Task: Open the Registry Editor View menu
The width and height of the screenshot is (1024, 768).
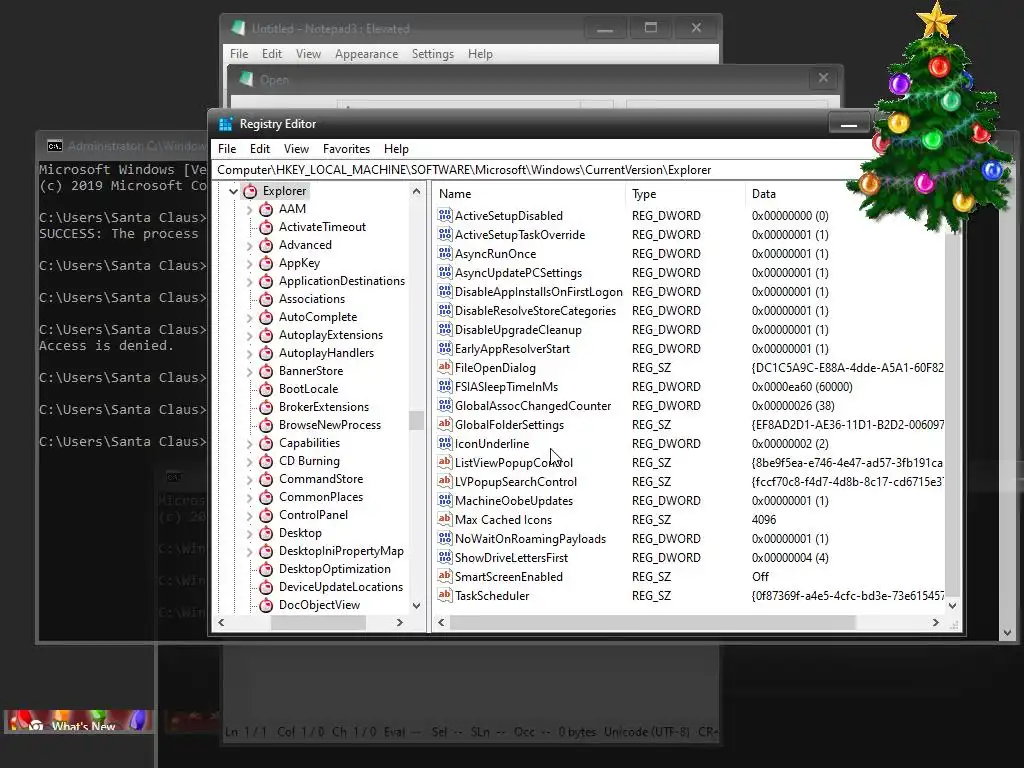Action: point(296,149)
